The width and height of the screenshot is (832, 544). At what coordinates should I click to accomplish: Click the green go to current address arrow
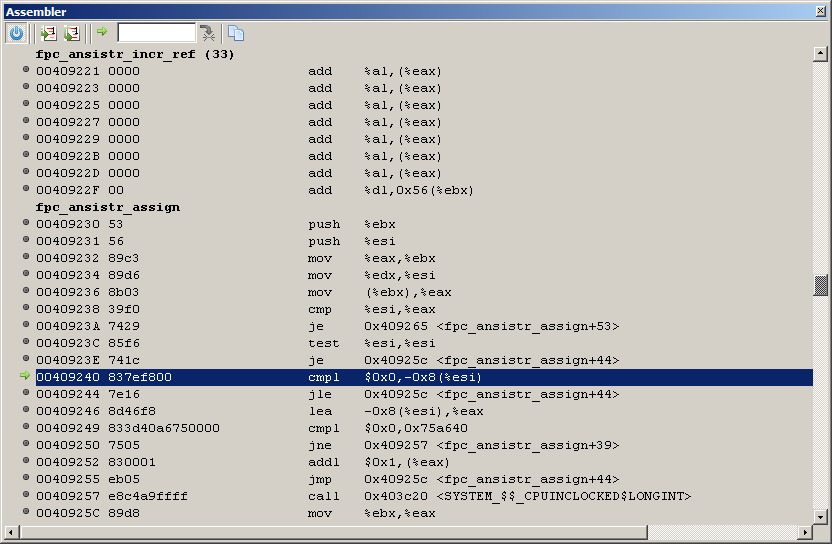click(102, 33)
